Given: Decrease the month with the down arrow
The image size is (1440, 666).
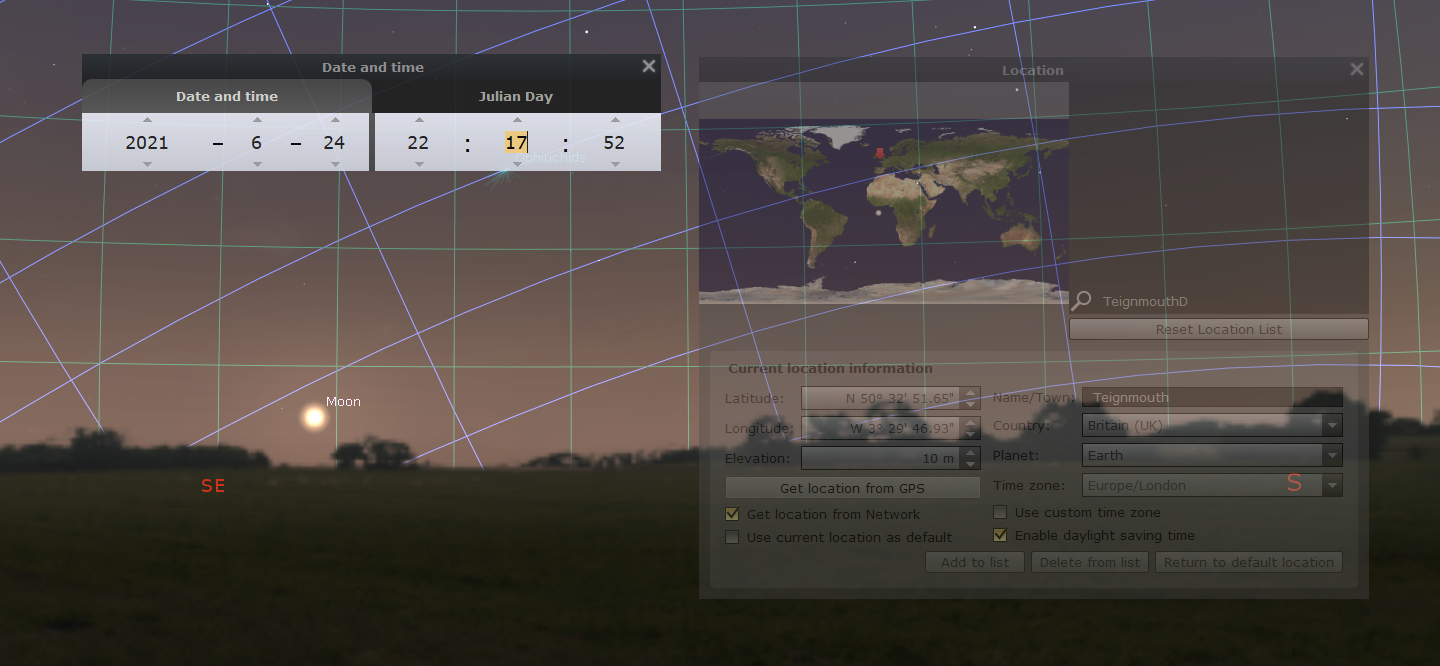Looking at the screenshot, I should (257, 164).
